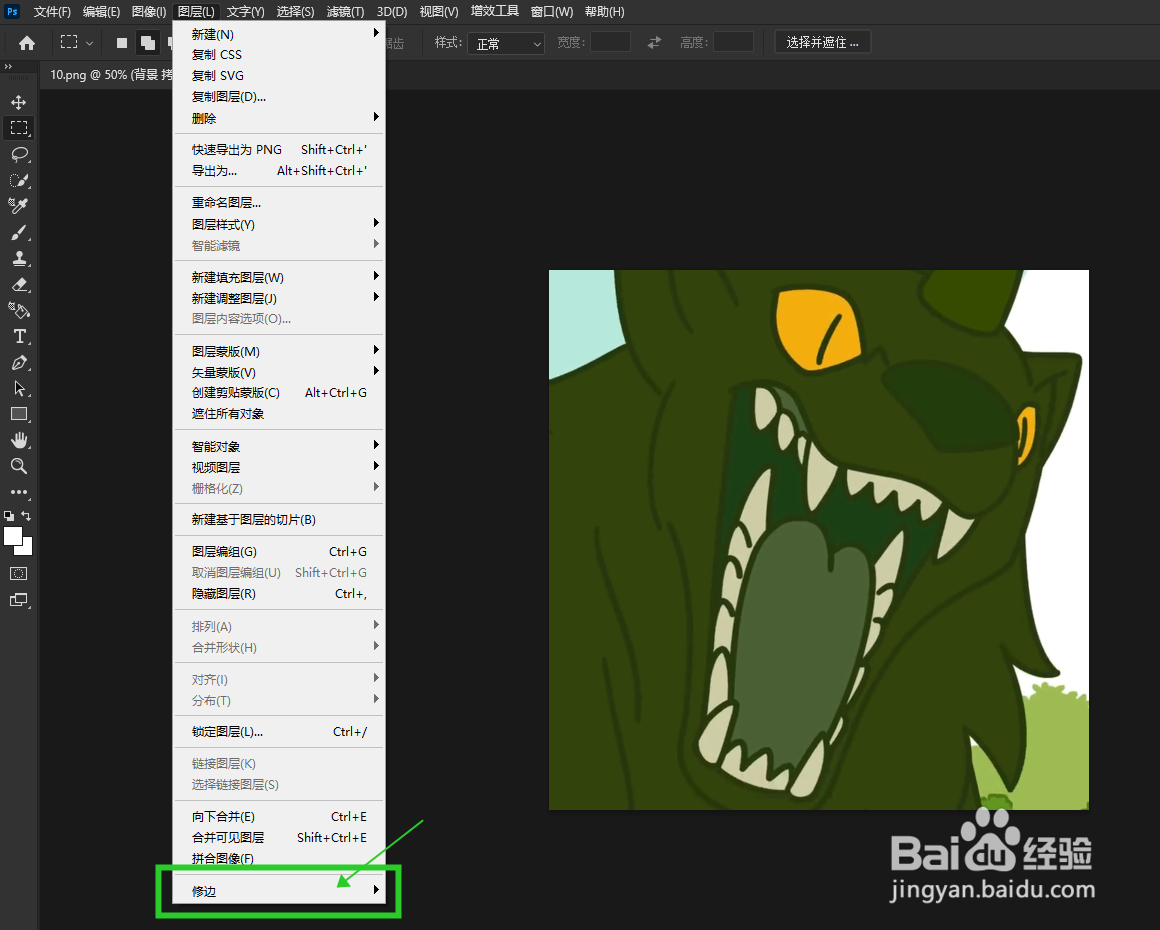
Task: Choose 快速导出为 PNG
Action: [x=279, y=149]
